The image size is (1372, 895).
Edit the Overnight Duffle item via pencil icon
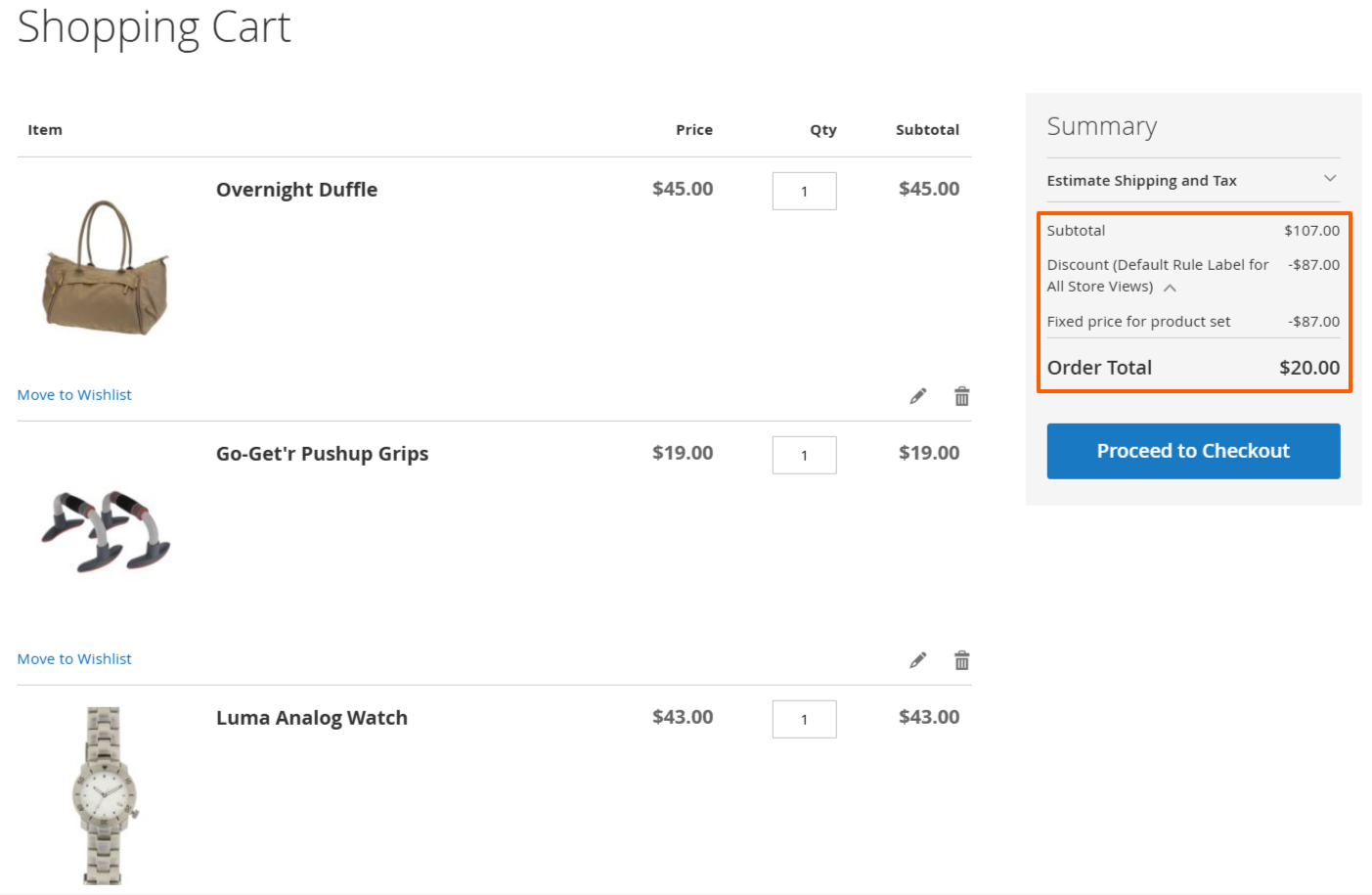coord(917,396)
